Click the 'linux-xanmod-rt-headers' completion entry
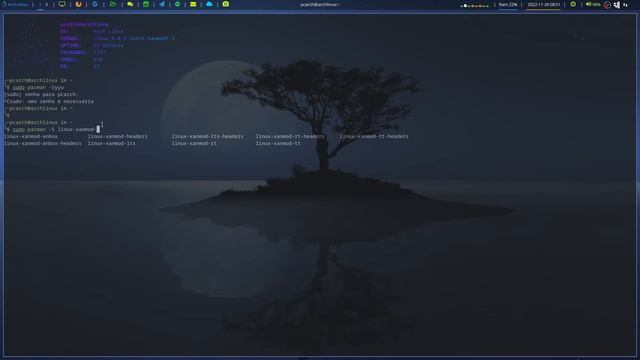The image size is (640, 360). pyautogui.click(x=290, y=136)
